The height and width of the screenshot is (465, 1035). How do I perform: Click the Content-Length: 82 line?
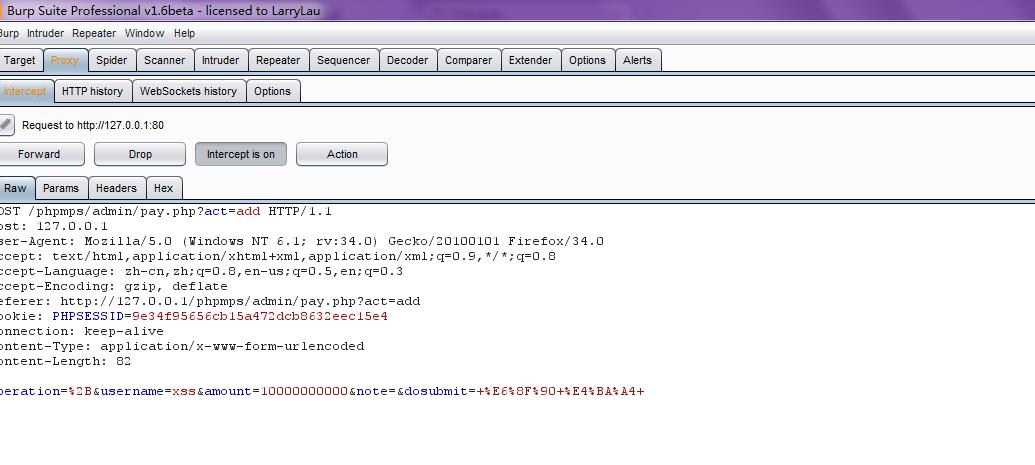point(65,361)
